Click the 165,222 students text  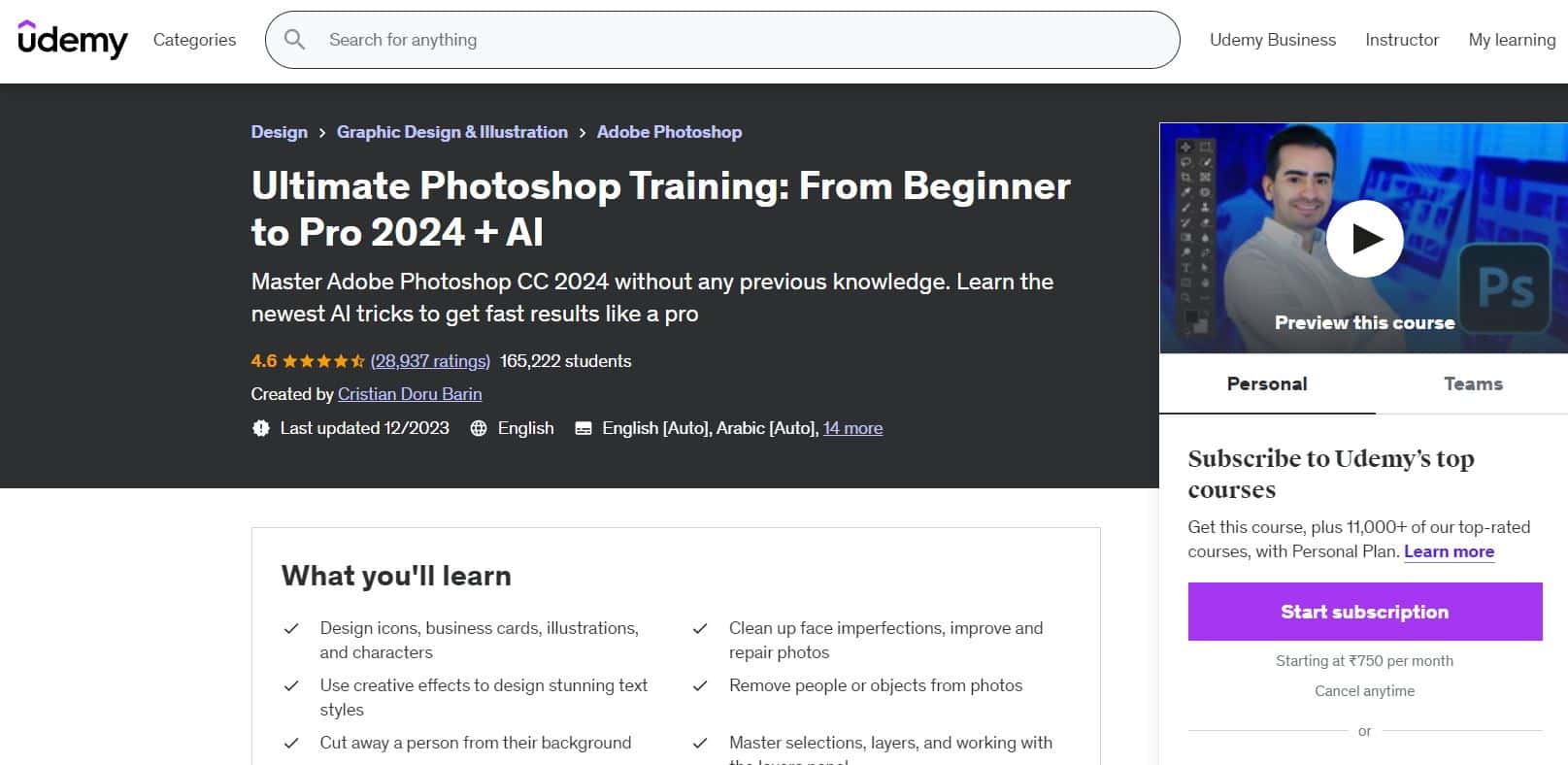(566, 361)
